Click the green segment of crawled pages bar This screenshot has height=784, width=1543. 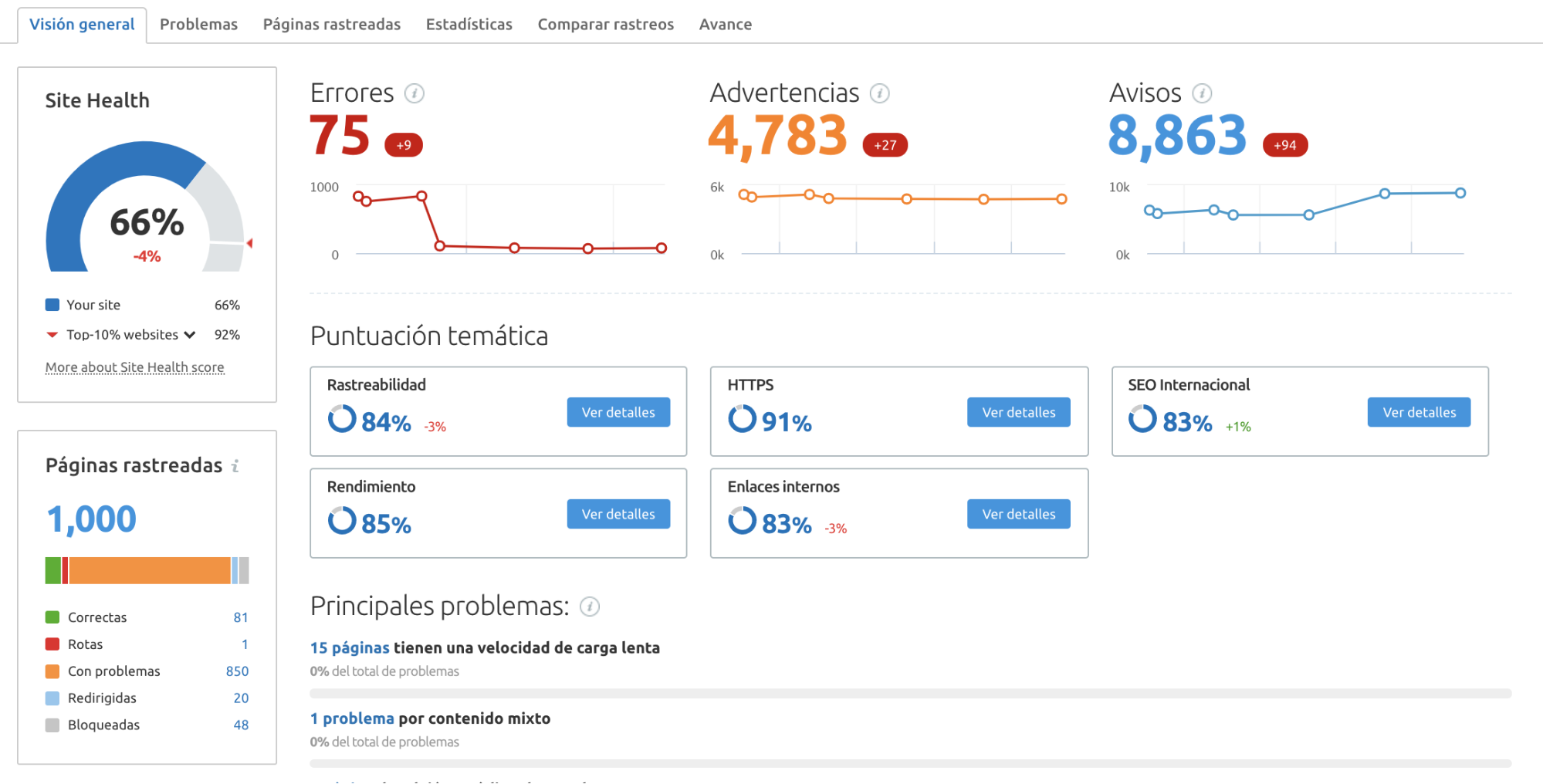(x=53, y=570)
